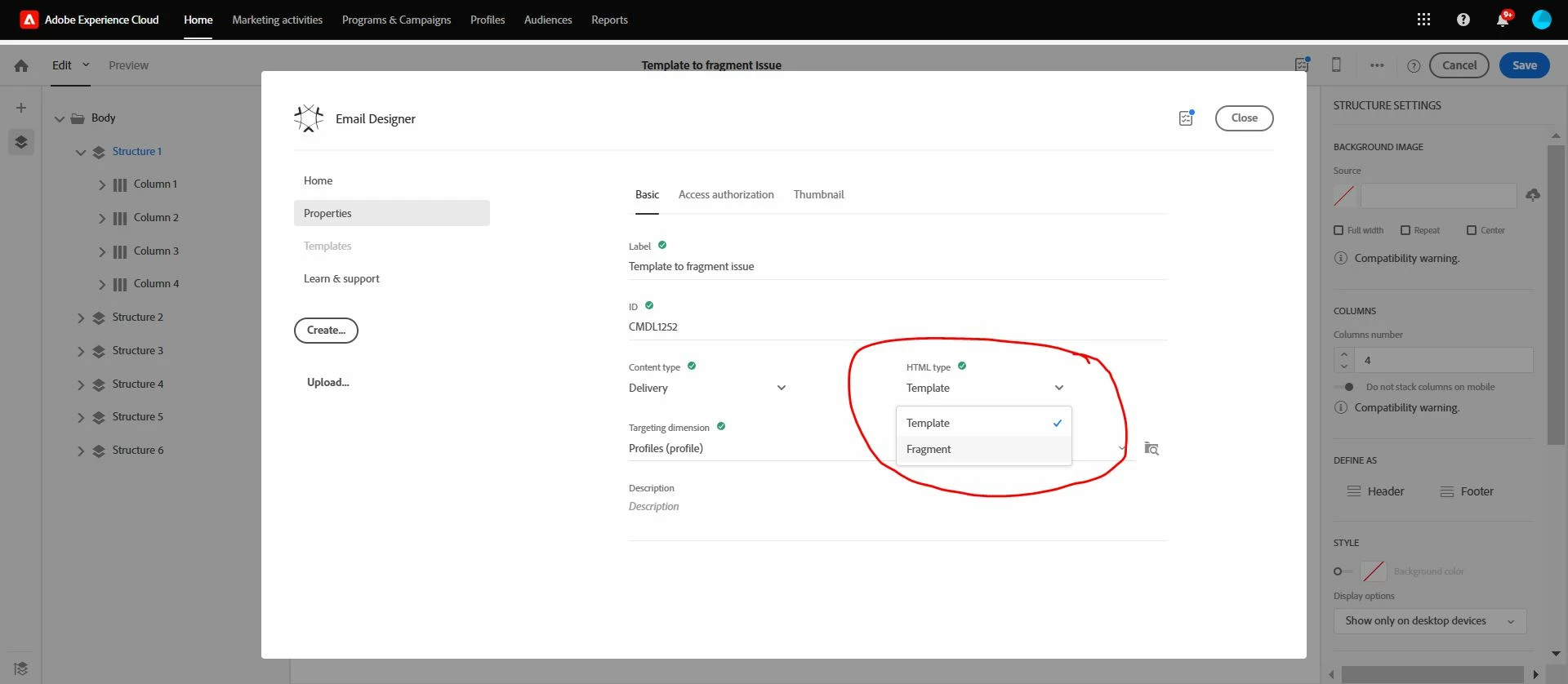Click the background image upload cloud icon
Image resolution: width=1568 pixels, height=684 pixels.
(1533, 195)
